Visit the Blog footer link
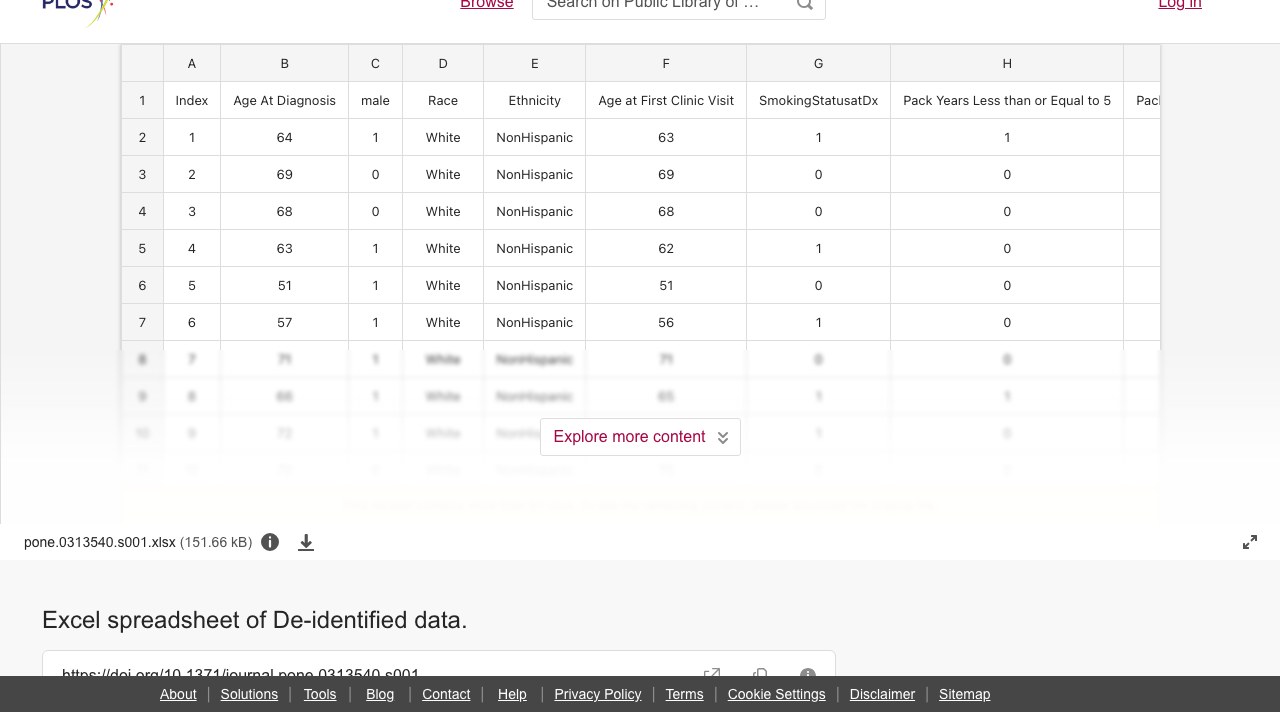1280x720 pixels. (380, 694)
